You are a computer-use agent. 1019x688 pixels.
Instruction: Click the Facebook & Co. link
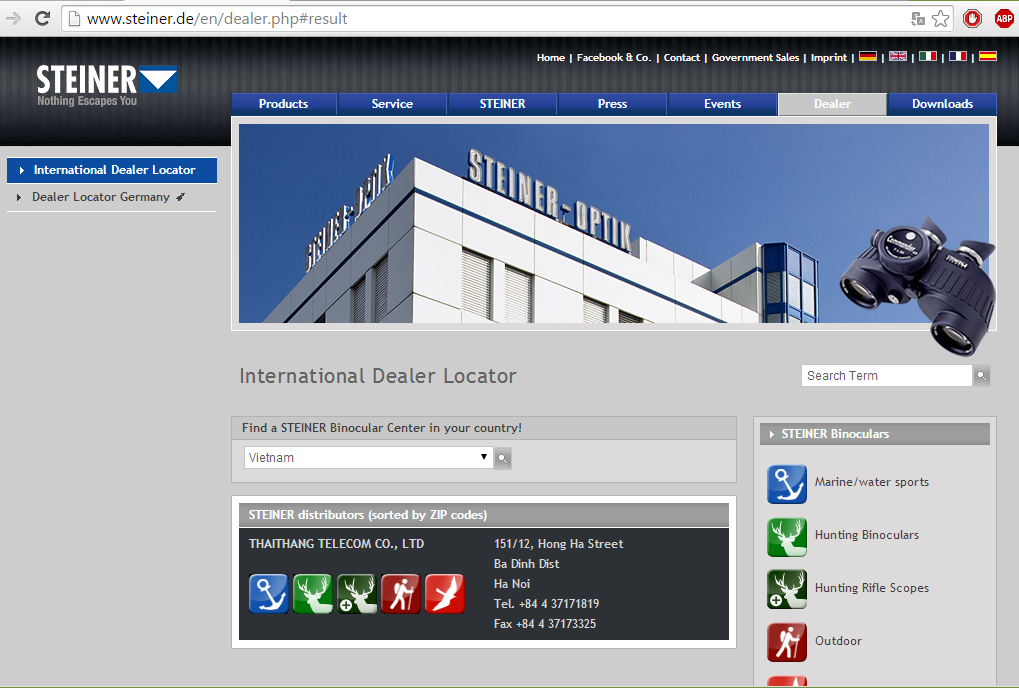point(613,57)
